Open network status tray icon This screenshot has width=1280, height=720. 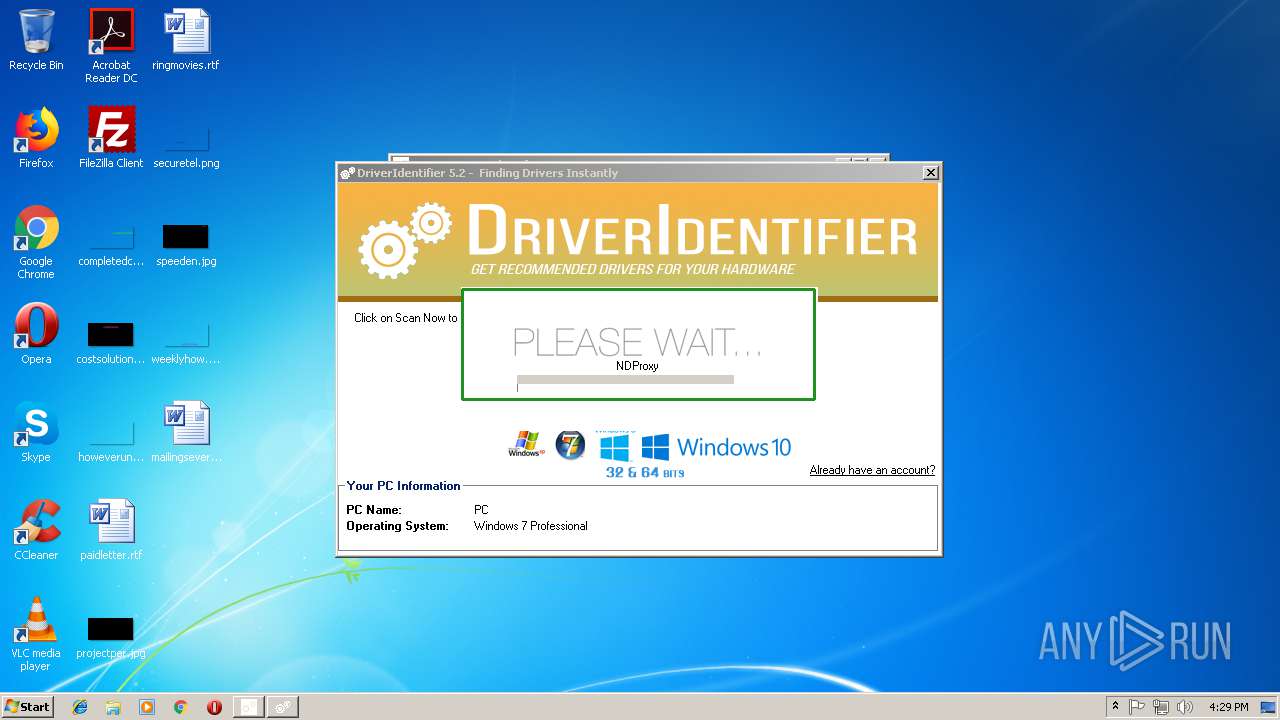(1161, 707)
